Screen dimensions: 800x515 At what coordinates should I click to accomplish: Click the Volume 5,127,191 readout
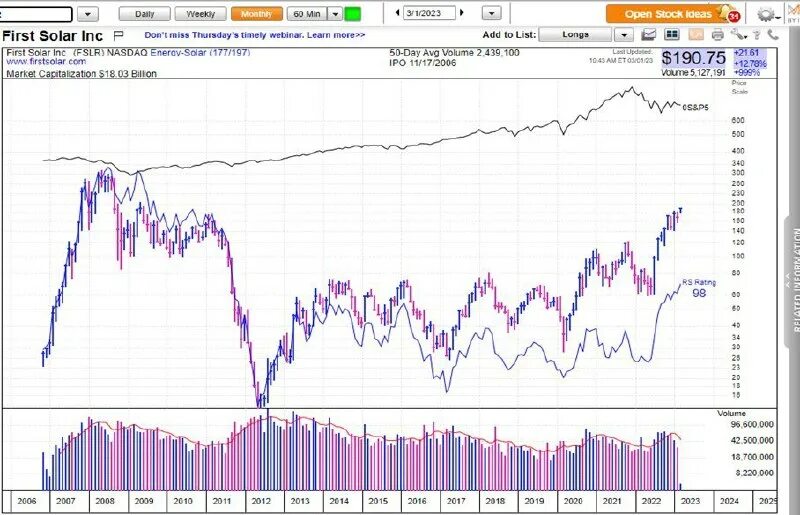693,72
